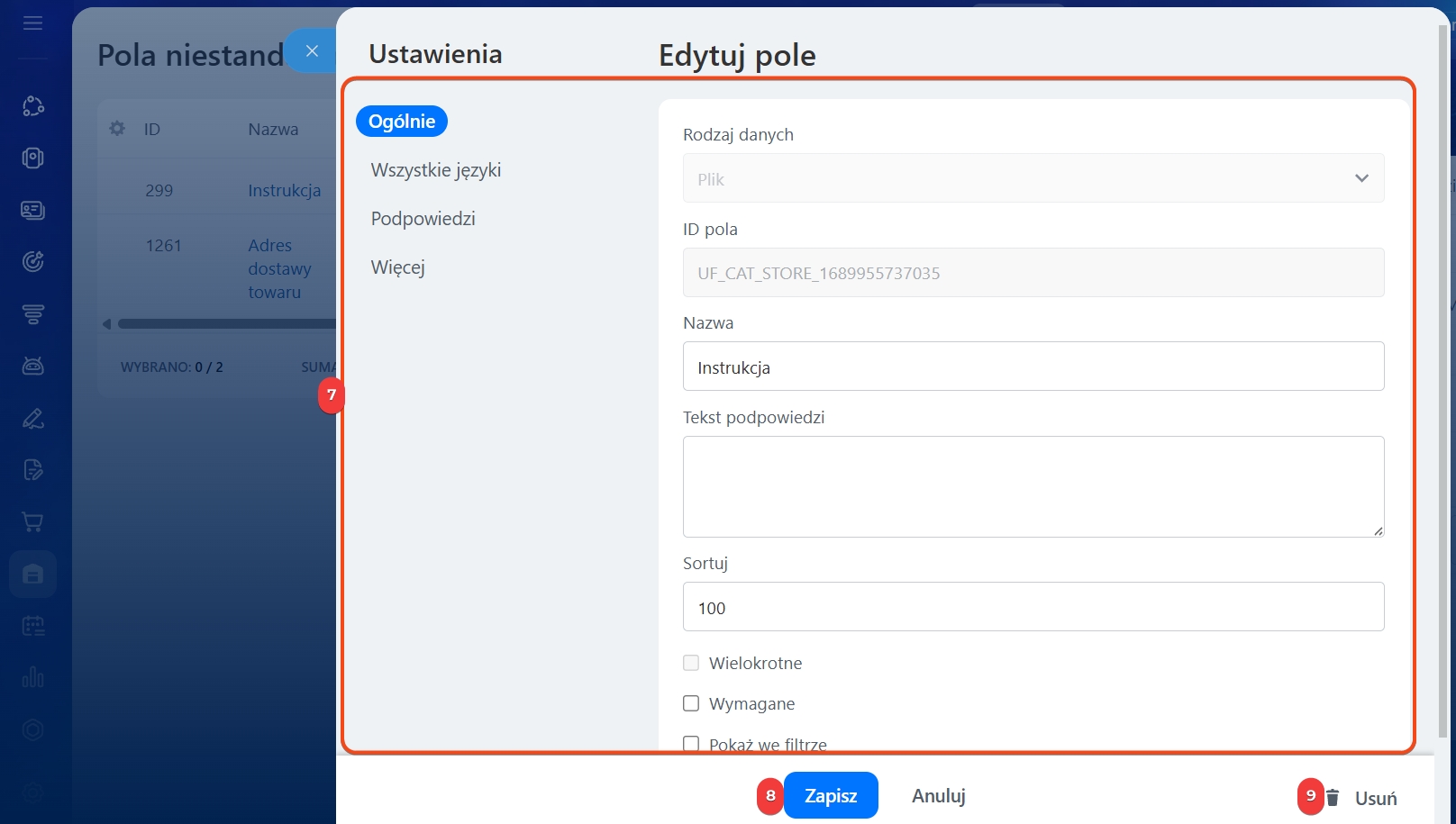1456x824 pixels.
Task: Check the Pokaż we filtrze option
Action: point(691,744)
